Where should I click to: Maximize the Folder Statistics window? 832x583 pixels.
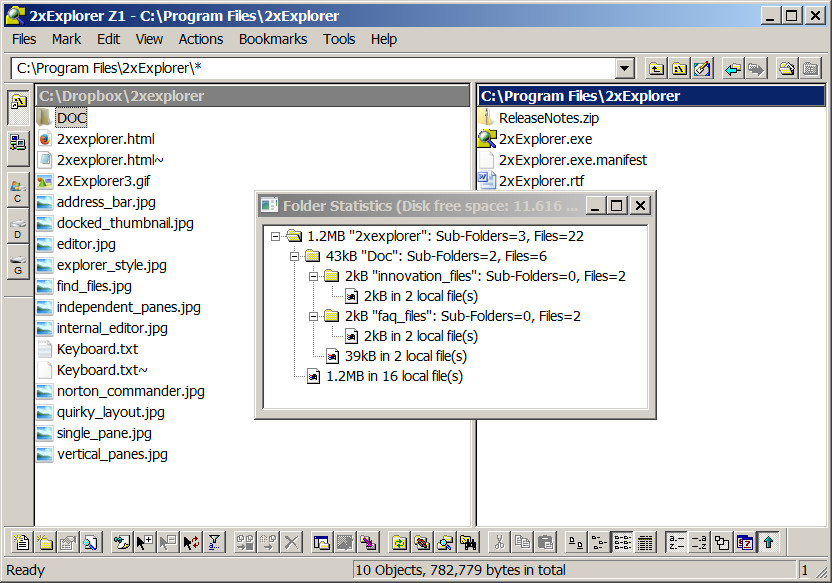(x=617, y=205)
